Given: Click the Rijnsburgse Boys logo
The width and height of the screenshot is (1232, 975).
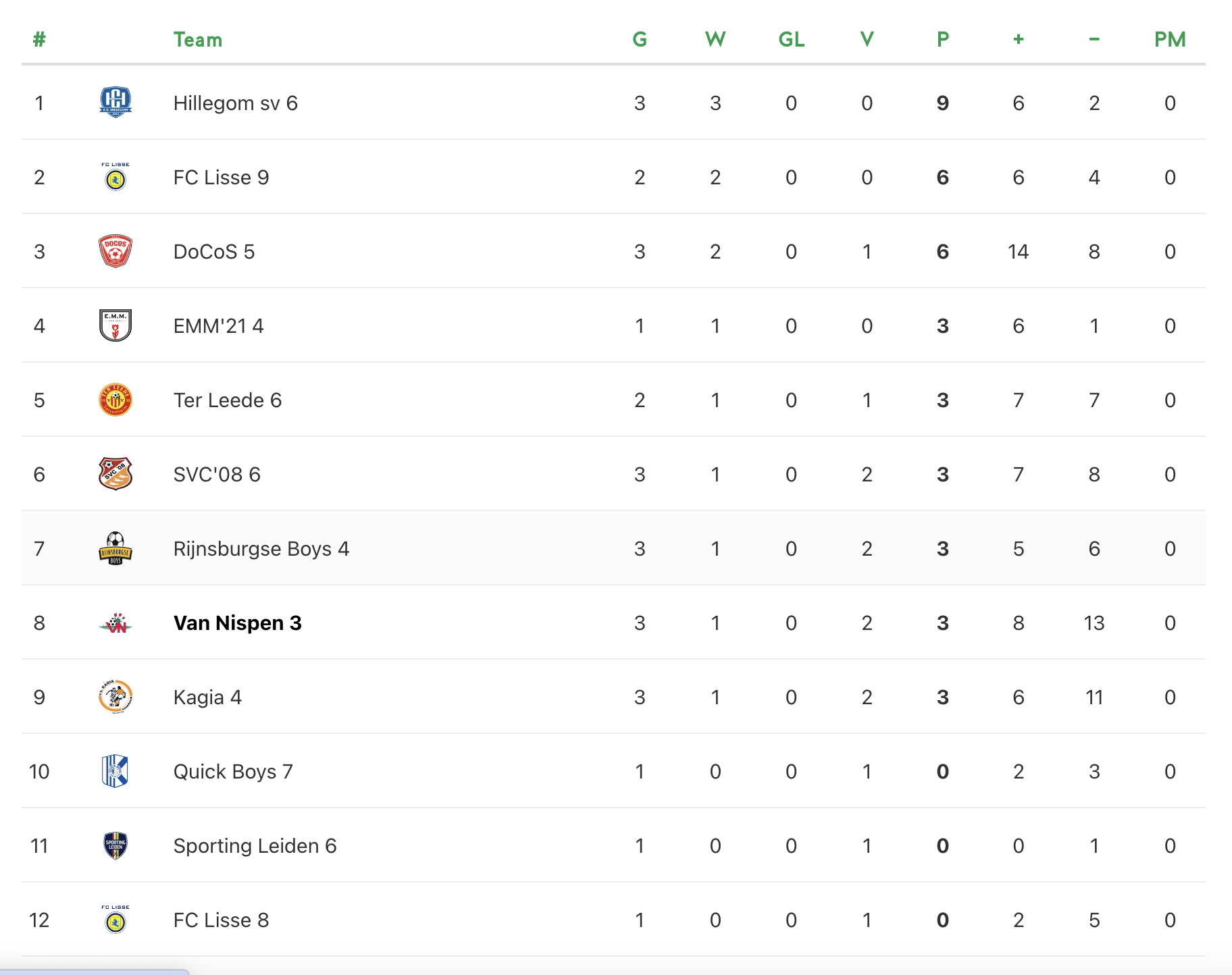Looking at the screenshot, I should 115,548.
